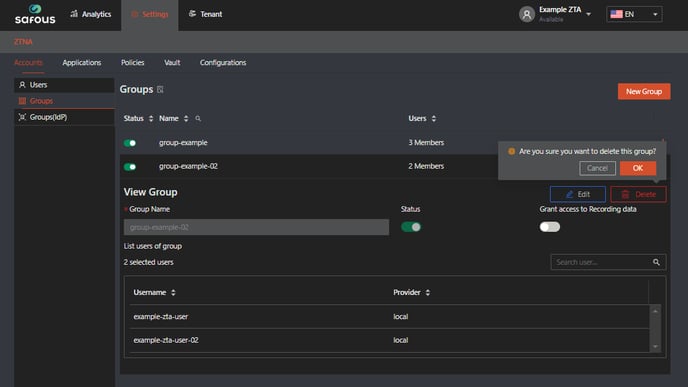
Task: Toggle status switch for group-example
Action: click(x=130, y=143)
